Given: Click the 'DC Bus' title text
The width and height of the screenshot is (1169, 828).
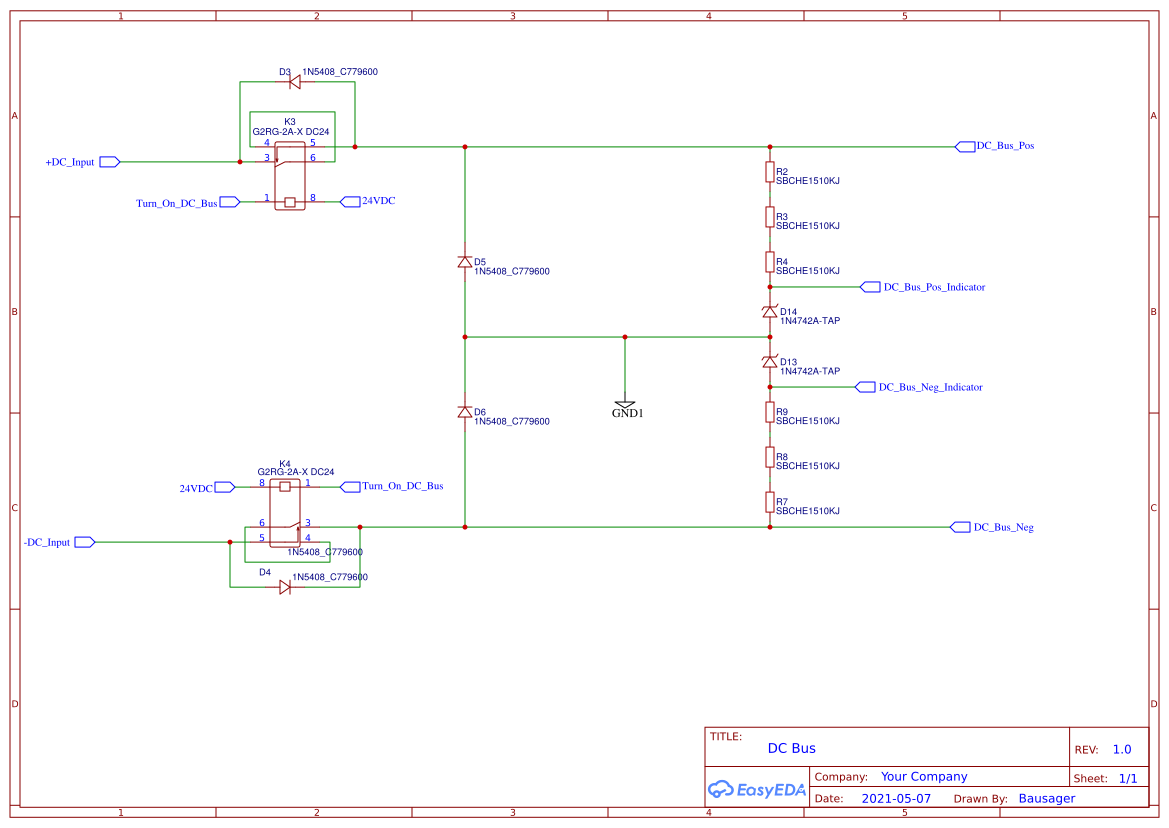Looking at the screenshot, I should point(792,748).
